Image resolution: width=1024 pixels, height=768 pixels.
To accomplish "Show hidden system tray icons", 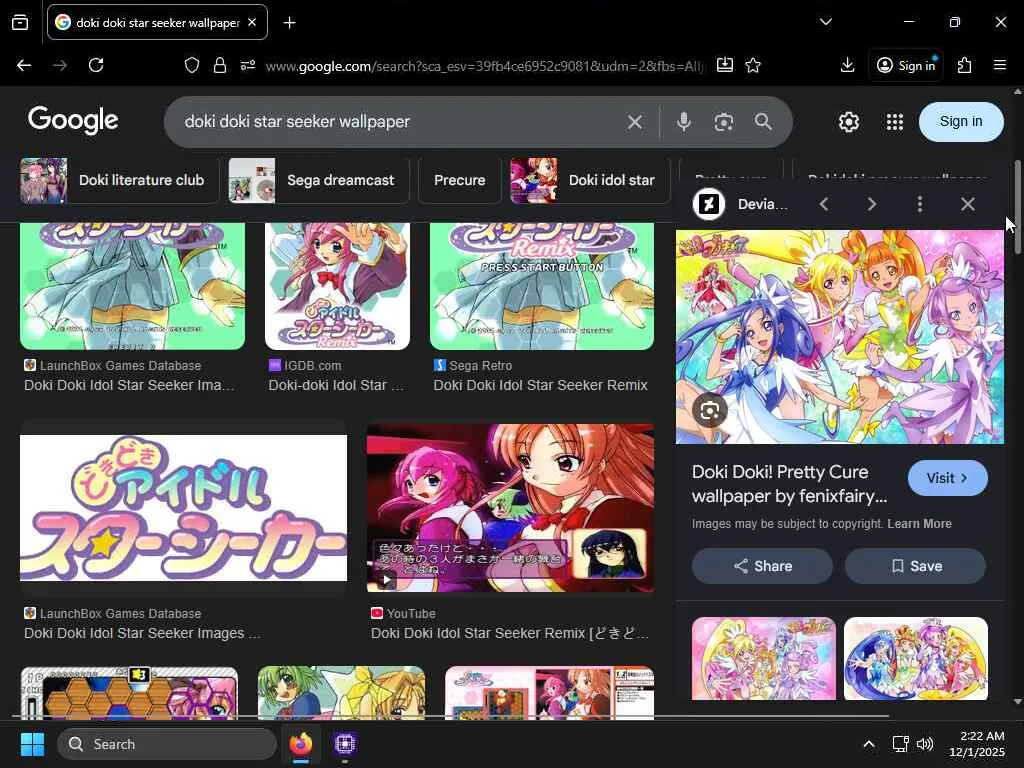I will point(869,744).
